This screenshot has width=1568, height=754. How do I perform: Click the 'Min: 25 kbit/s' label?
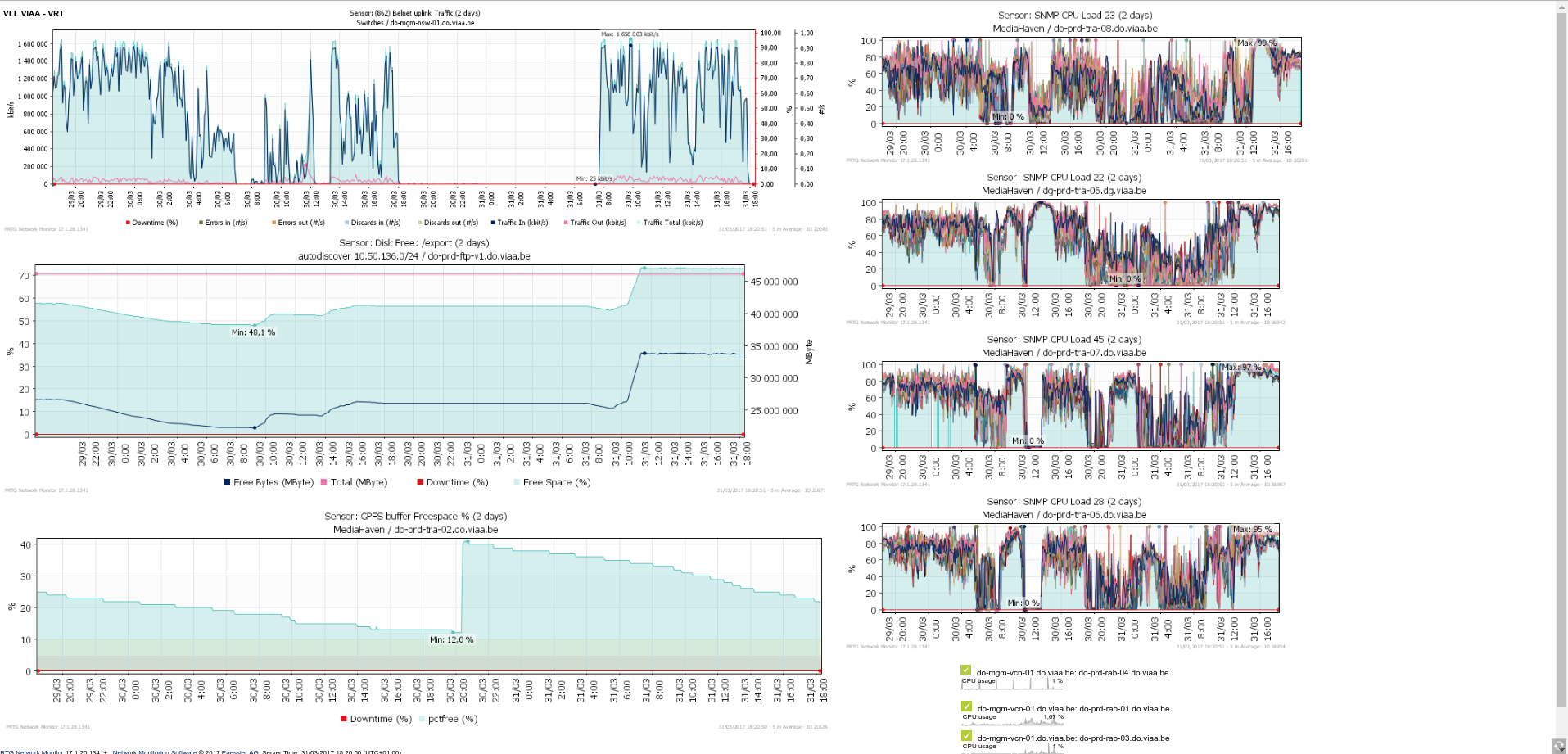pos(594,178)
